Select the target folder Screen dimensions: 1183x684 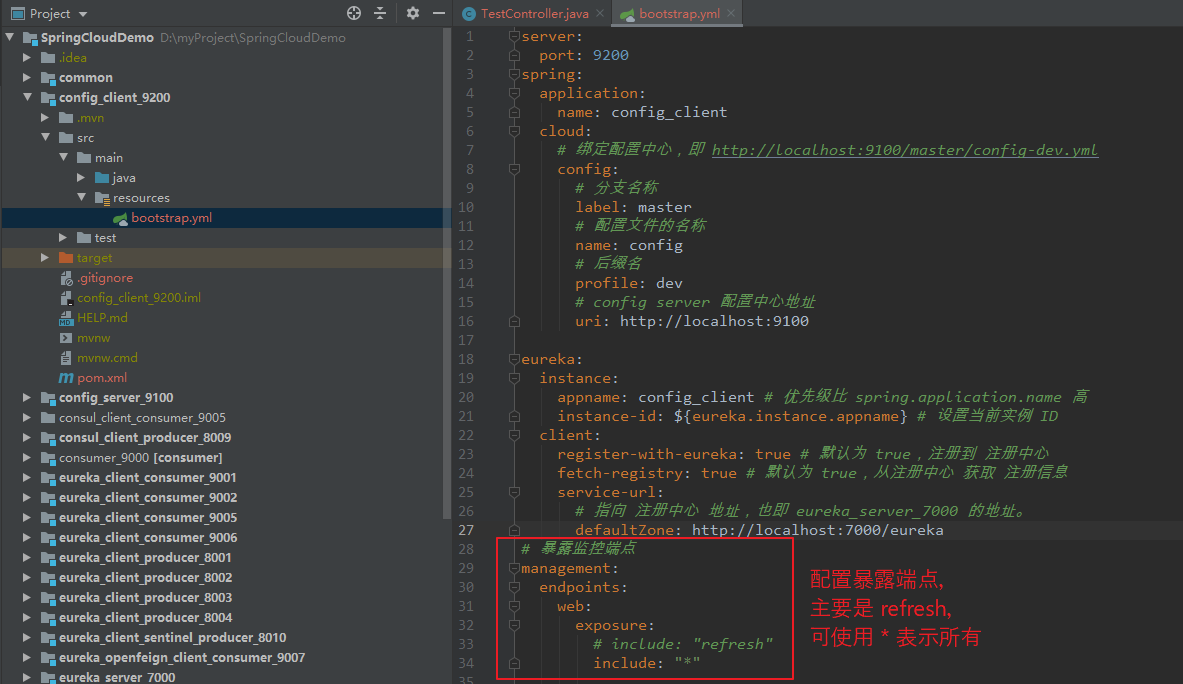94,258
